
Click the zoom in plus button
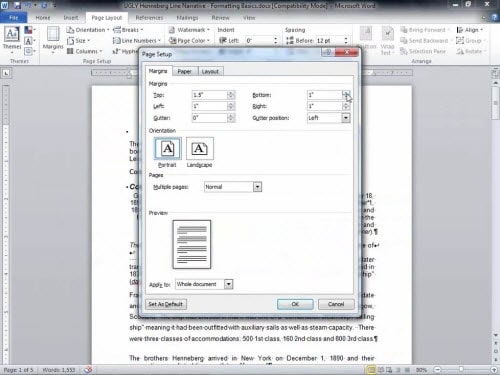(494, 370)
